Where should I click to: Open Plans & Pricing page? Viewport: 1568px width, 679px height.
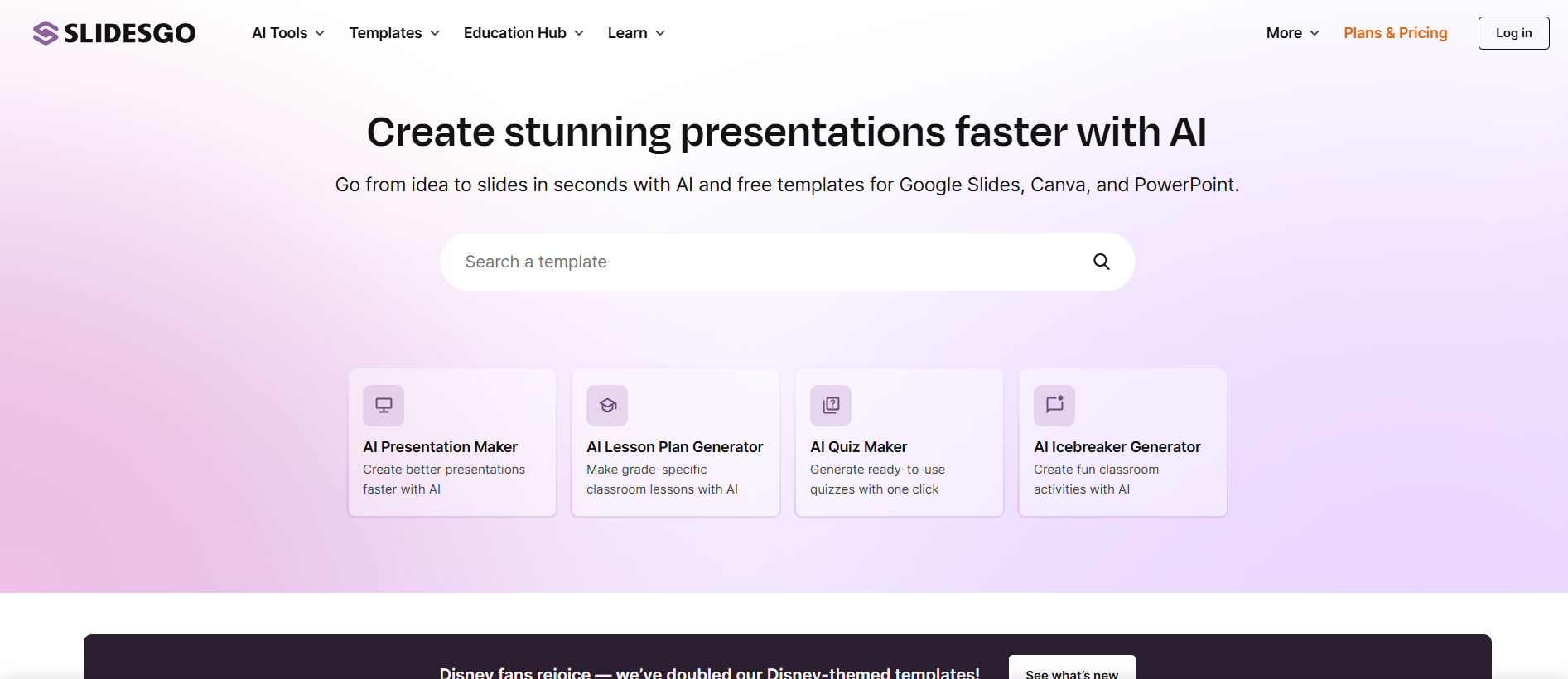(x=1395, y=33)
